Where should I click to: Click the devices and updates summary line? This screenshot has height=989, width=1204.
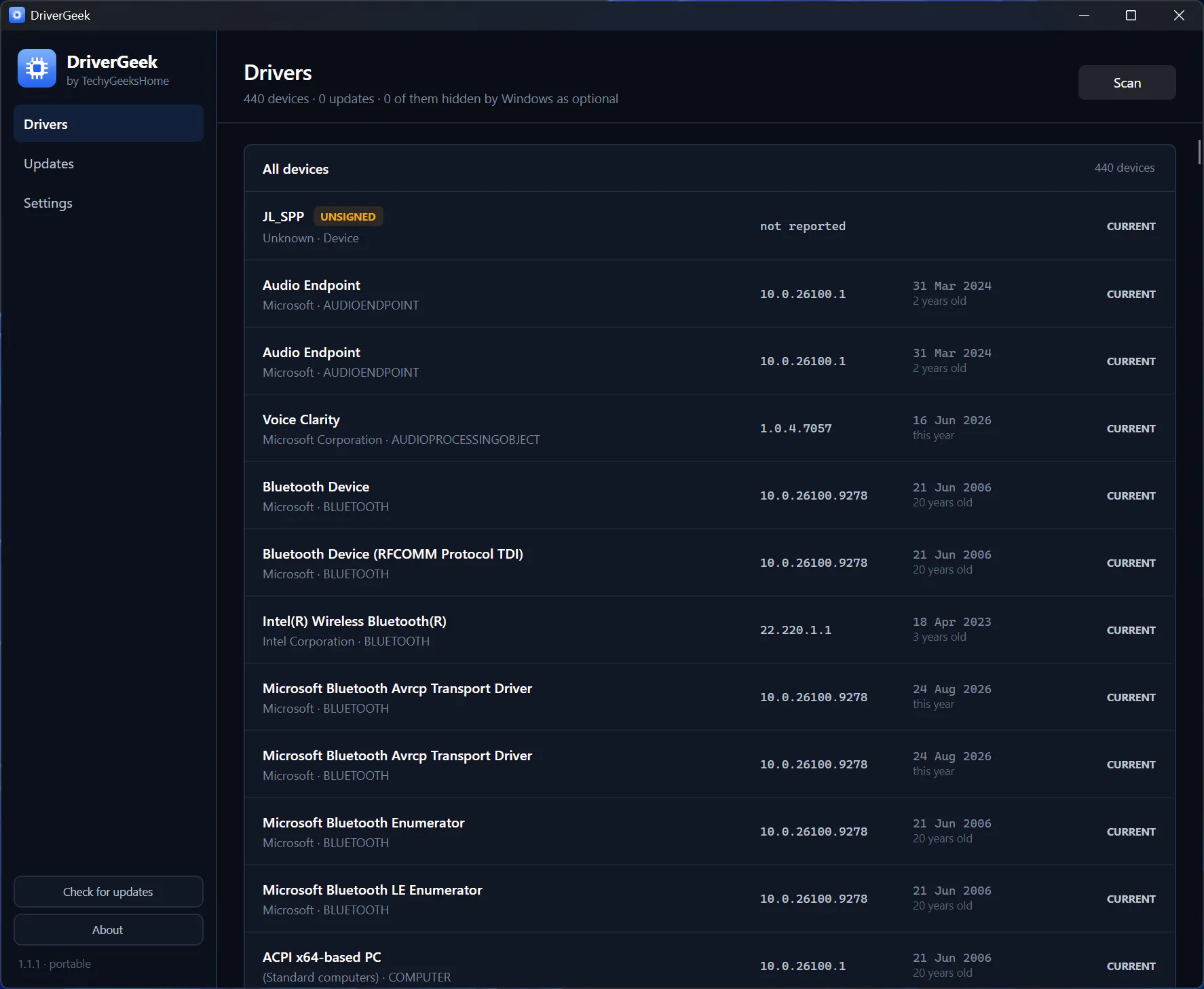click(431, 98)
